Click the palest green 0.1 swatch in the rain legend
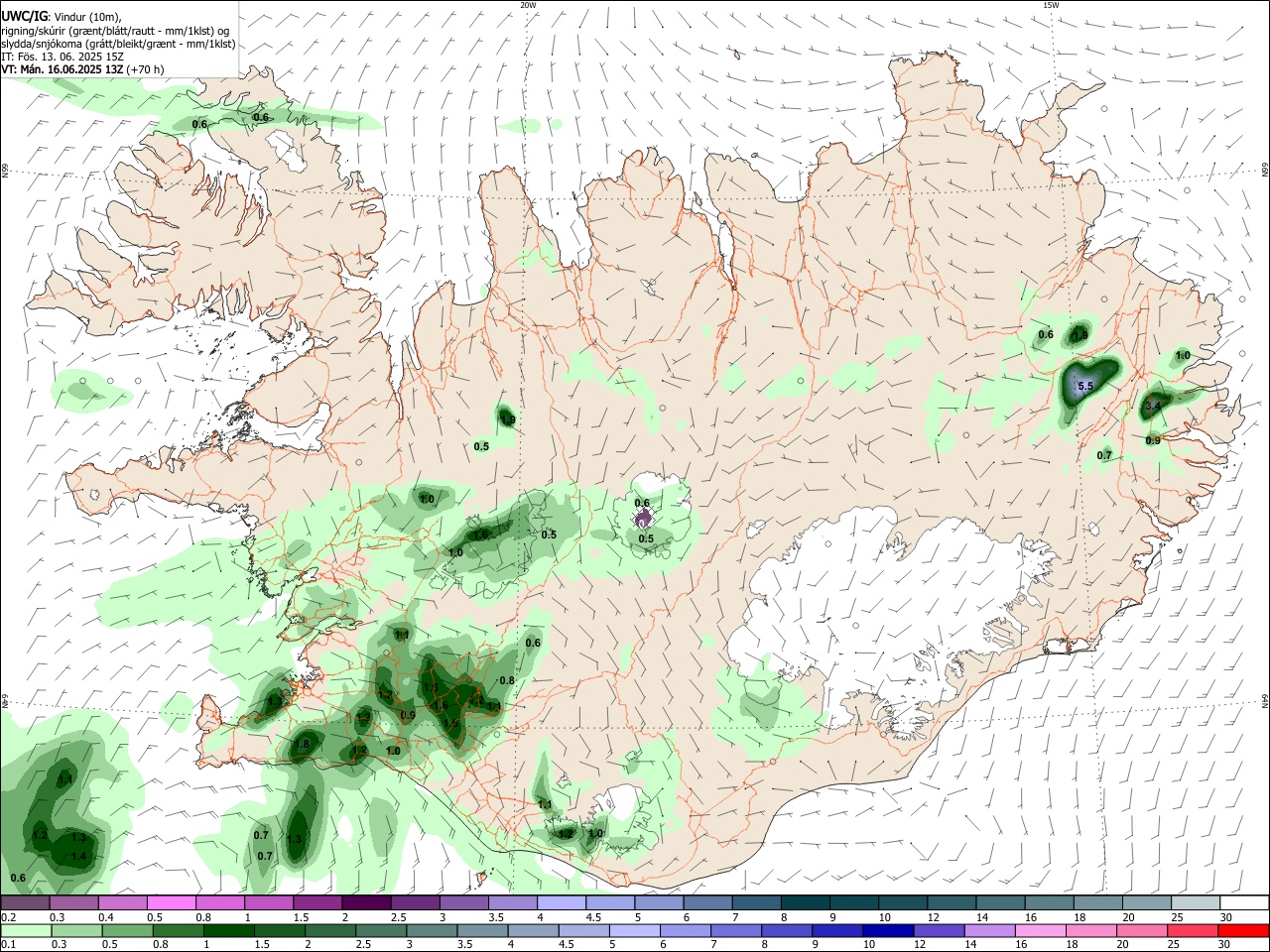This screenshot has height=952, width=1270. (x=25, y=930)
